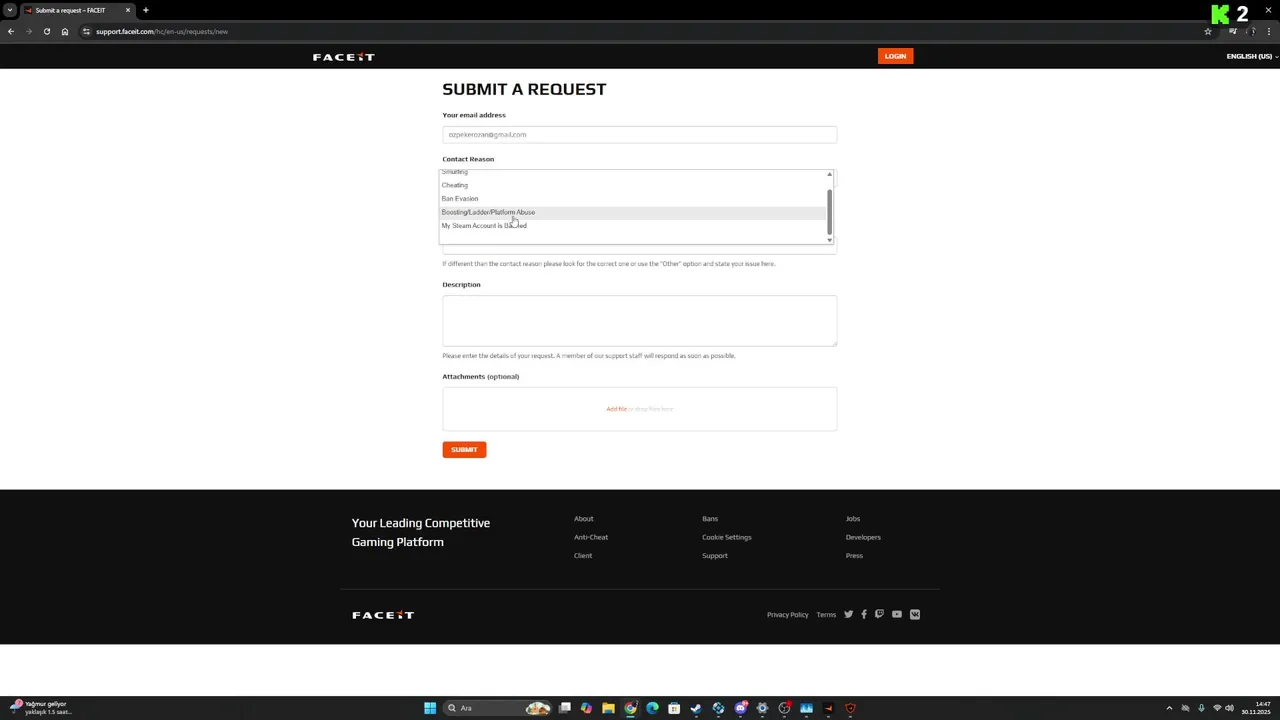Open FACEIT Twitter page icon
The height and width of the screenshot is (720, 1280).
(848, 614)
